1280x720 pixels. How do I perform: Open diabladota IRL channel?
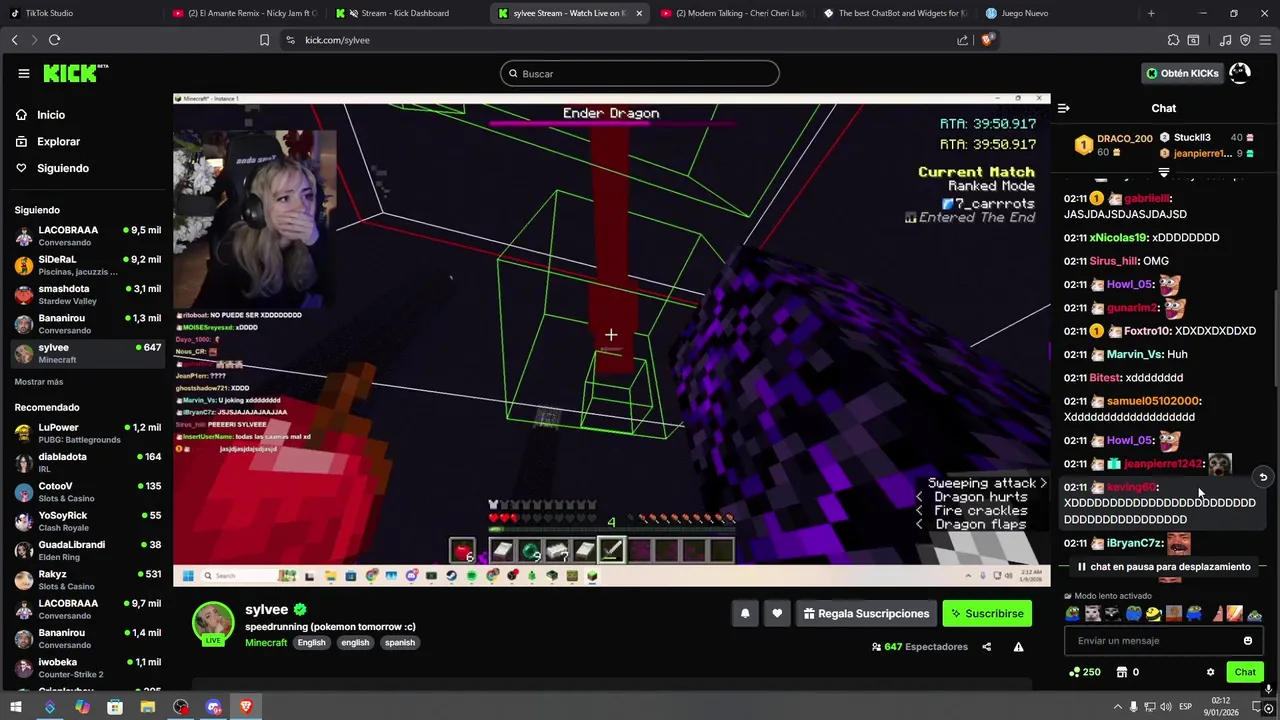coord(86,462)
